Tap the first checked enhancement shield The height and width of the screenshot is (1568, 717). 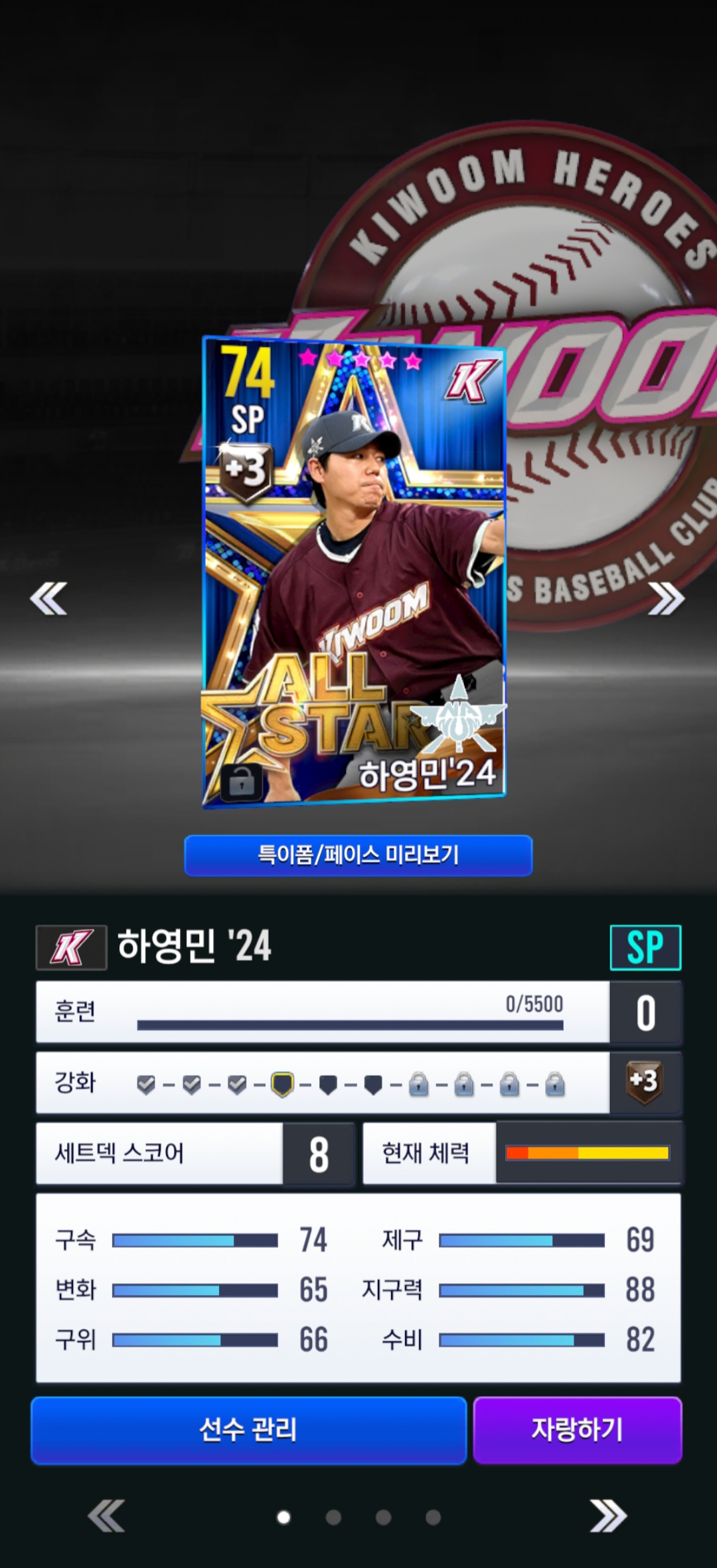tap(146, 1085)
